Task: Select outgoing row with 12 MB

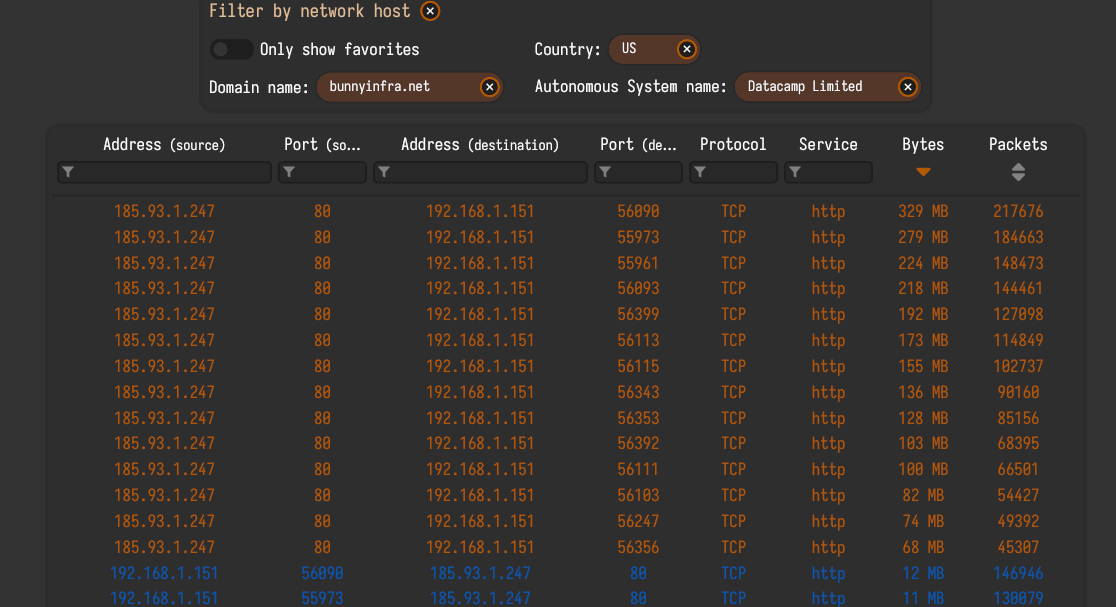Action: [567, 574]
